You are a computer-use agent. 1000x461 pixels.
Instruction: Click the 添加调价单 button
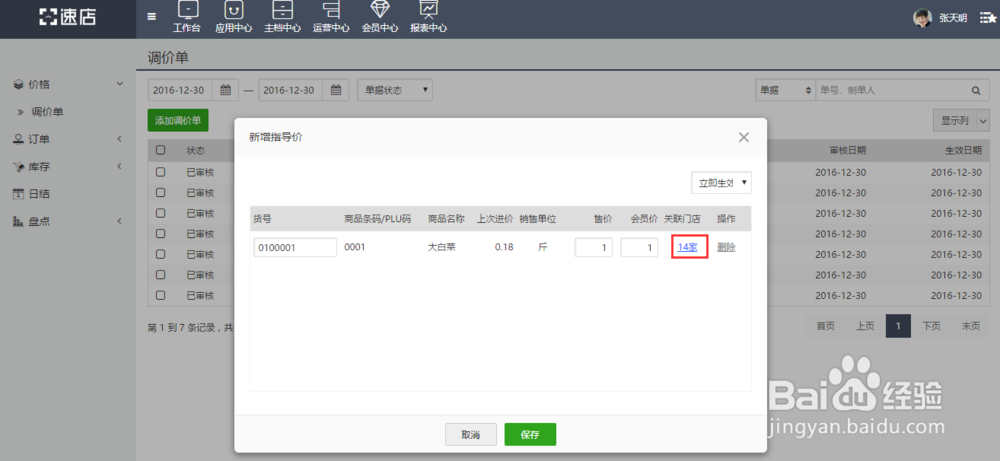click(x=178, y=120)
